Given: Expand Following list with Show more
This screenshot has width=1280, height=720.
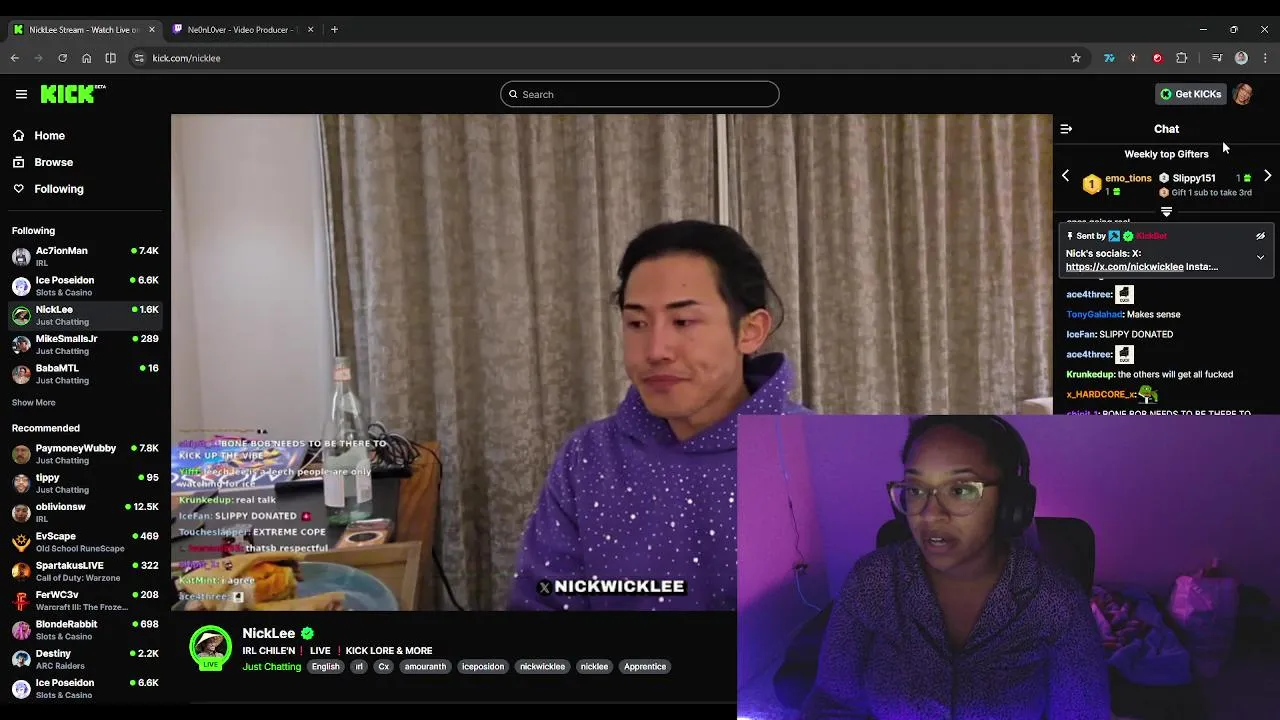Looking at the screenshot, I should pyautogui.click(x=33, y=402).
